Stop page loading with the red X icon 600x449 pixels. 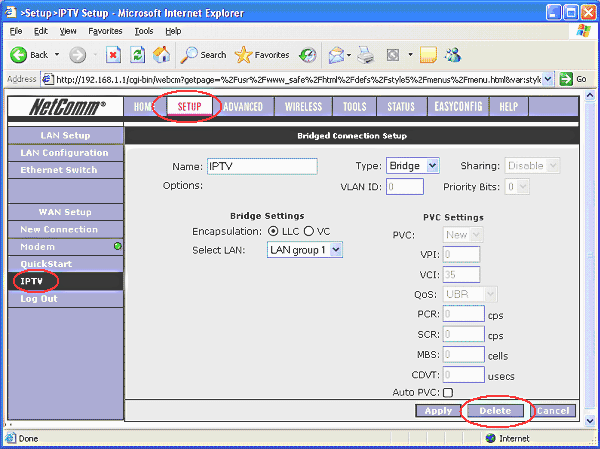tap(113, 55)
